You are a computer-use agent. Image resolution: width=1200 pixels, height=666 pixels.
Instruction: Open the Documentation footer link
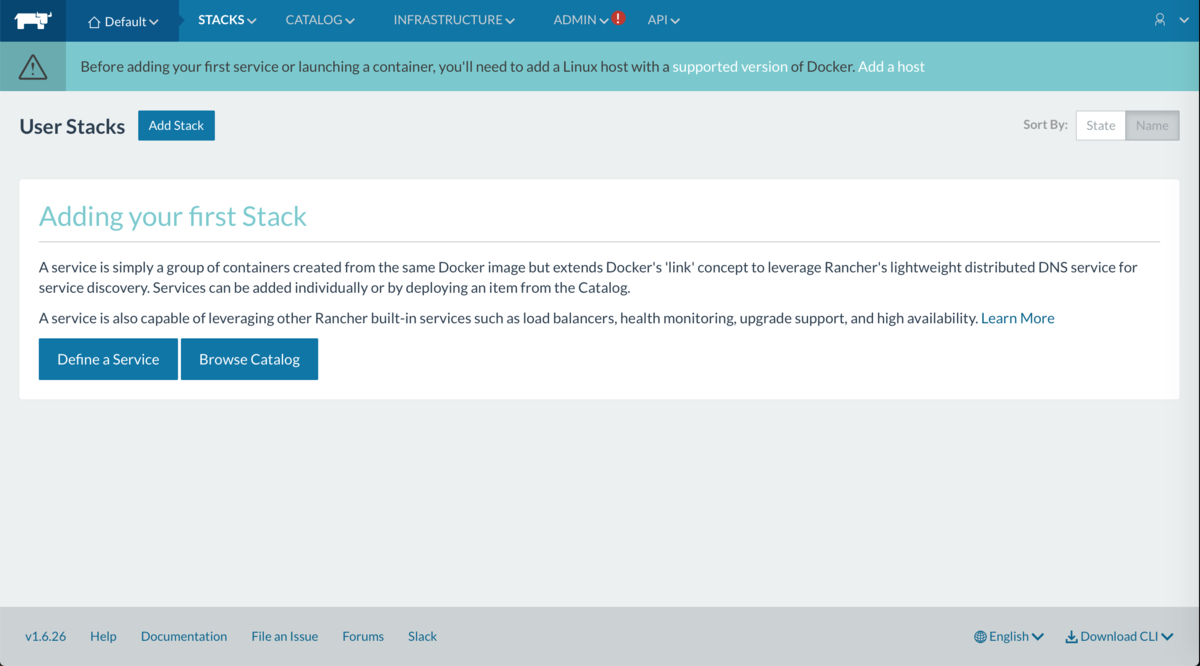pos(184,636)
